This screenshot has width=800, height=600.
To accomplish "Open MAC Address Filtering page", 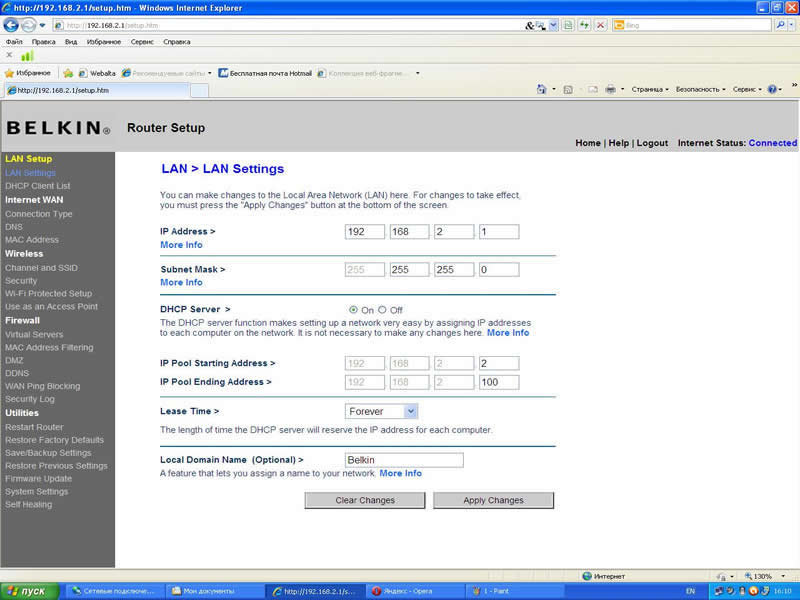I will pyautogui.click(x=49, y=347).
